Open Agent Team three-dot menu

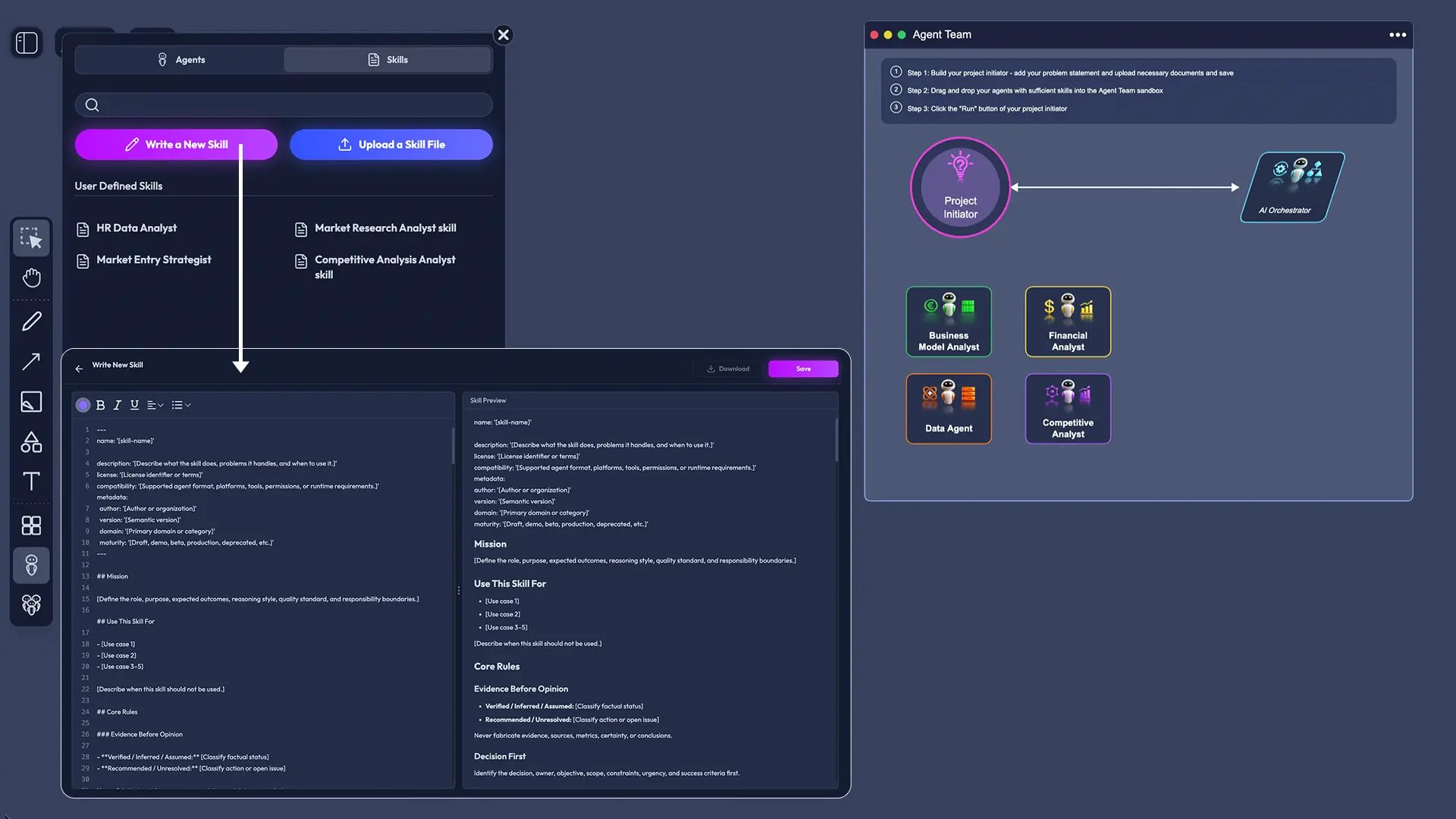point(1398,35)
